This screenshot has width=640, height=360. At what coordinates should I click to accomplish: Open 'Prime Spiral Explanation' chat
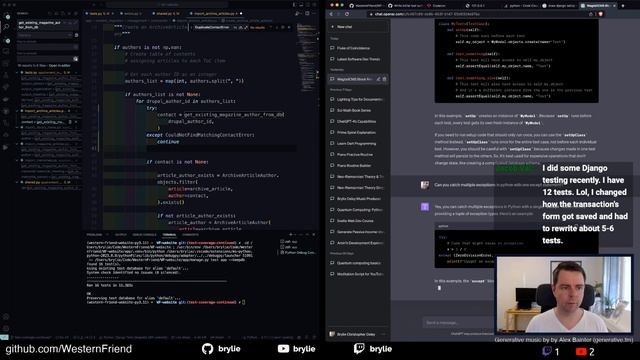(358, 132)
